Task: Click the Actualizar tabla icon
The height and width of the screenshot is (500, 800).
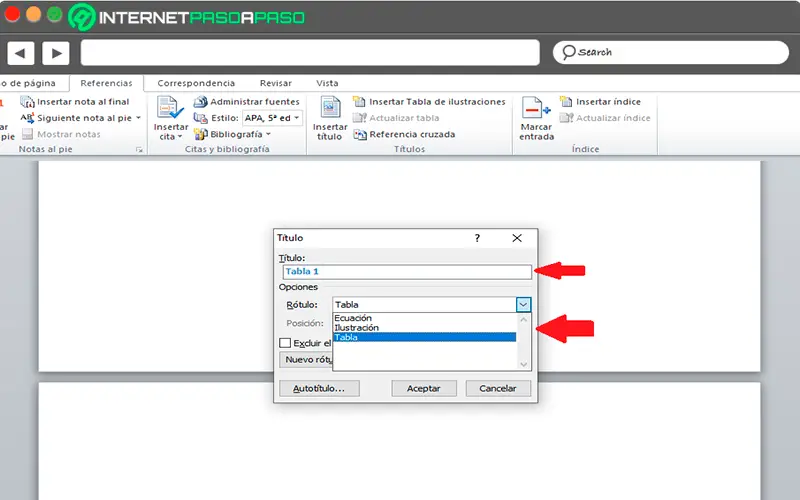Action: point(360,118)
